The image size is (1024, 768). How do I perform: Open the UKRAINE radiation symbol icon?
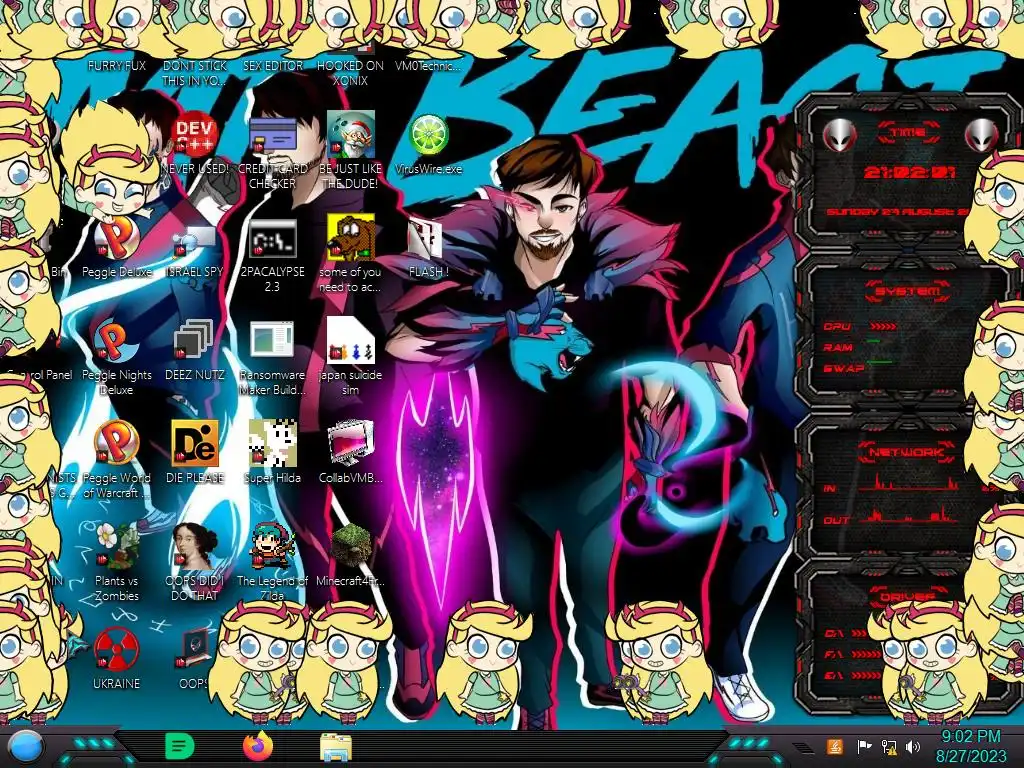(117, 648)
